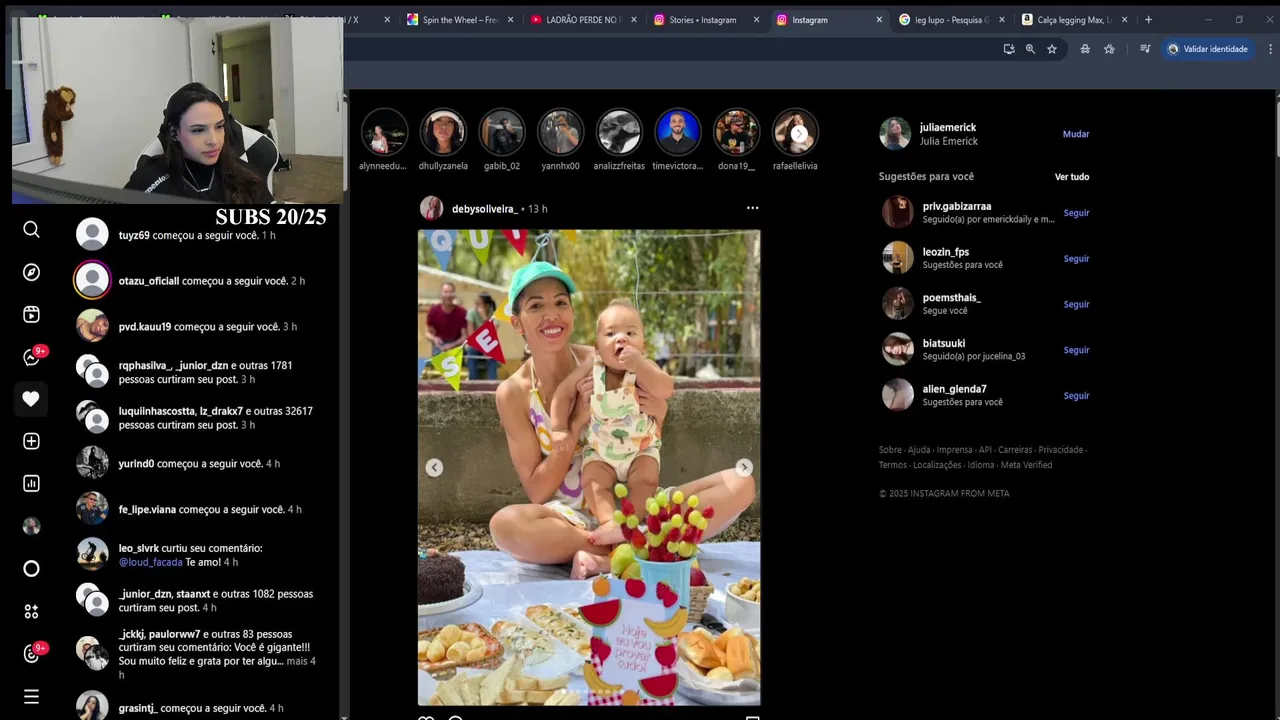
Task: Open juliaemerick profile link
Action: click(x=947, y=127)
